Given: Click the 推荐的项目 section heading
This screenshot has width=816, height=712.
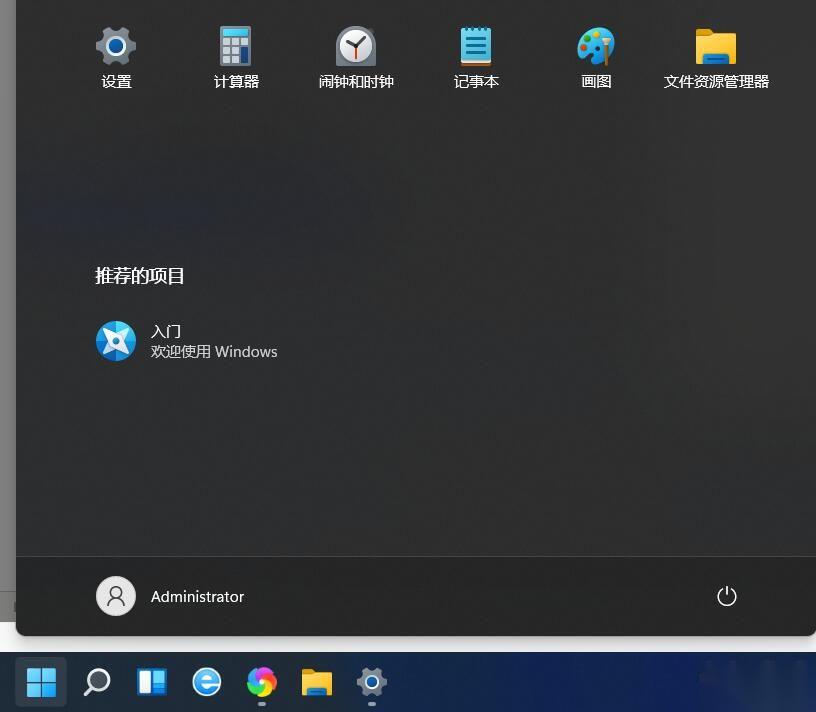Looking at the screenshot, I should click(x=140, y=276).
